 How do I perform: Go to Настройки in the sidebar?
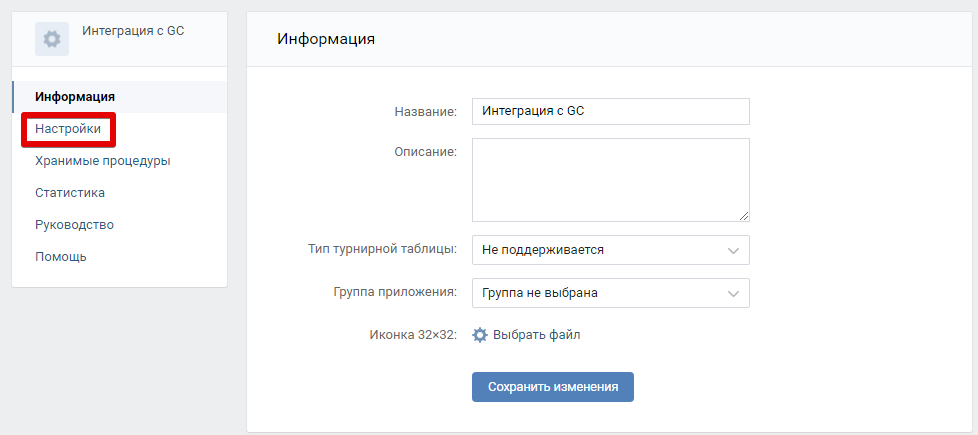pos(68,129)
